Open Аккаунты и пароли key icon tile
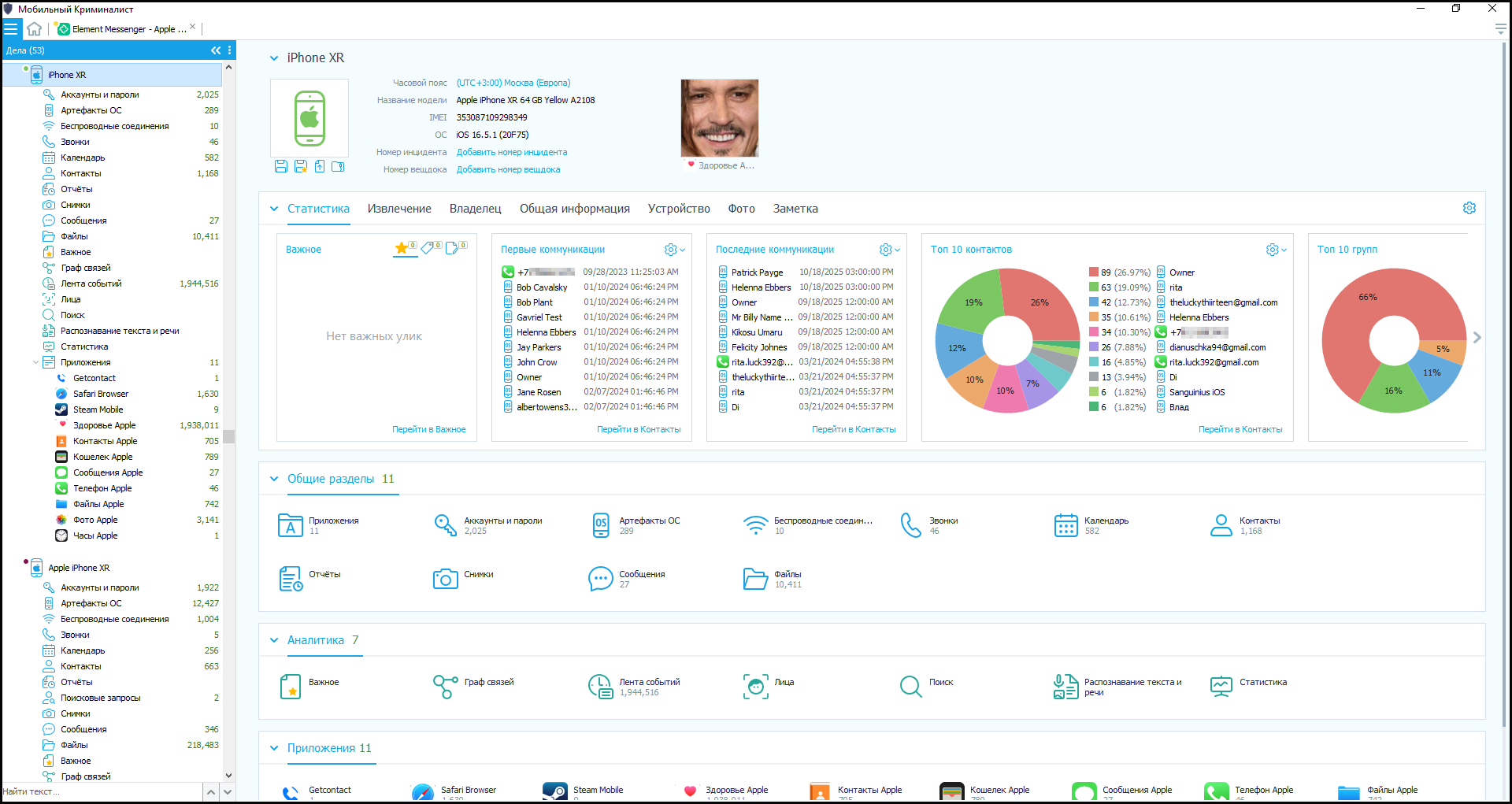The height and width of the screenshot is (804, 1512). 445,525
